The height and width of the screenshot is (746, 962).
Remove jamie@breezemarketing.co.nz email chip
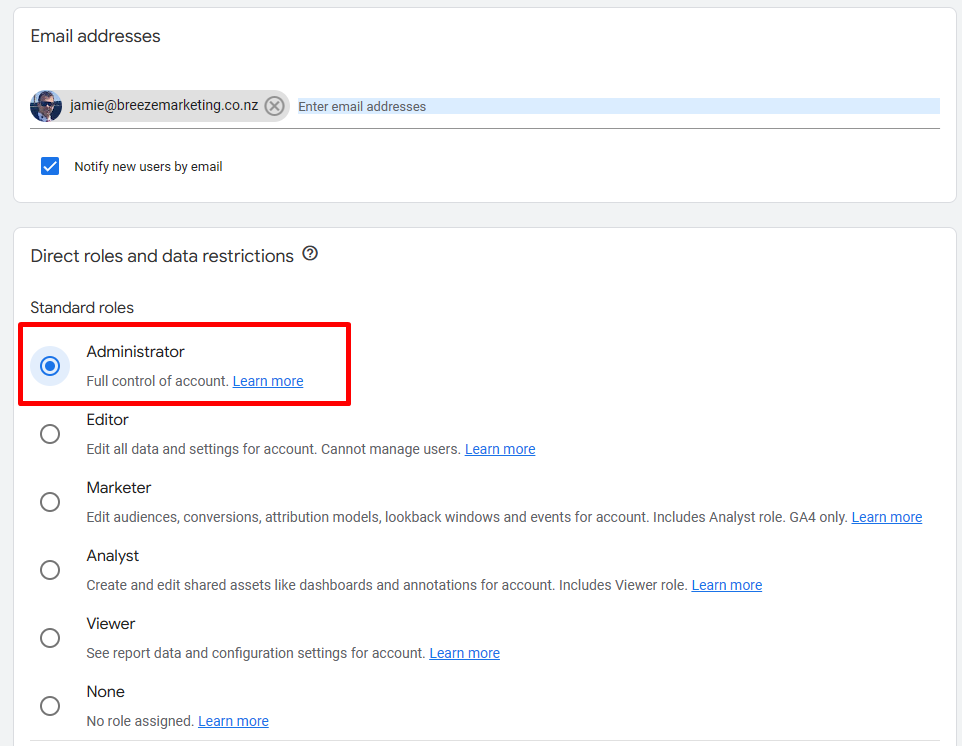(275, 106)
